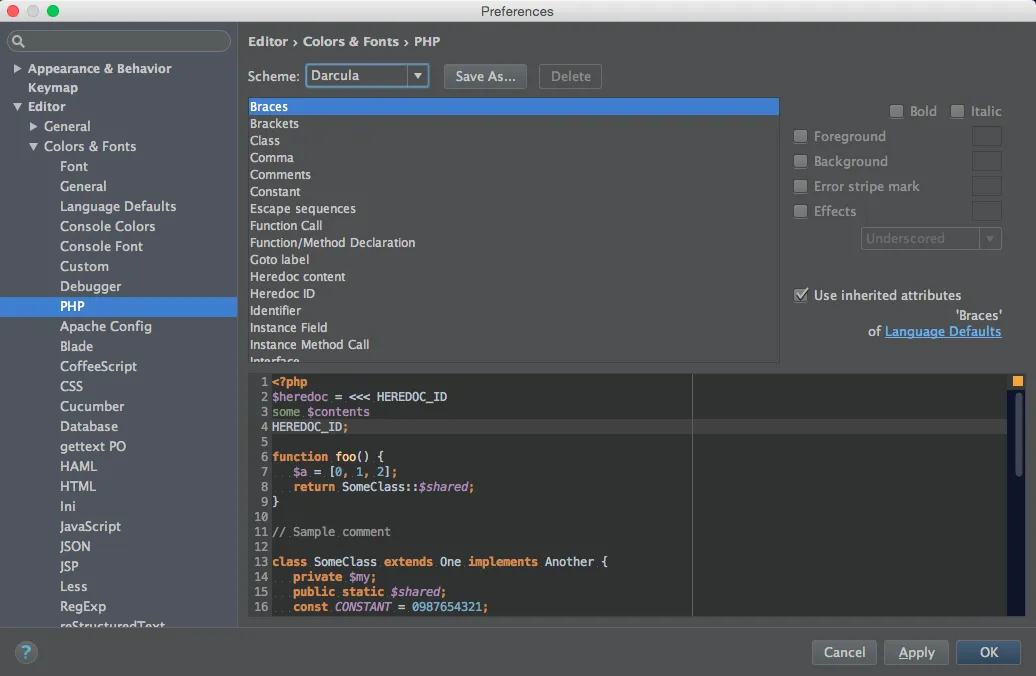
Task: Click the Cancel button
Action: pyautogui.click(x=844, y=652)
